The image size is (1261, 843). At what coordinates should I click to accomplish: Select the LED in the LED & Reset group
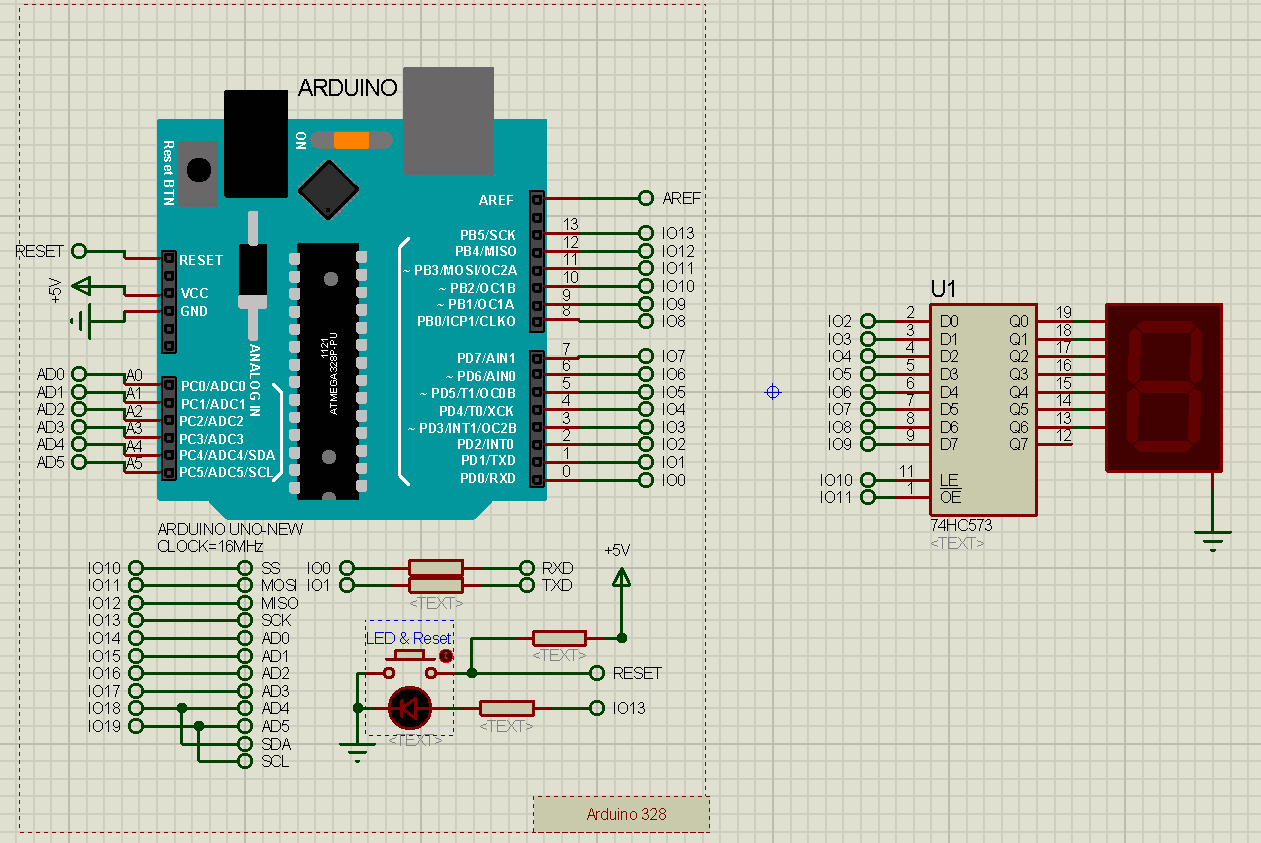pos(410,710)
